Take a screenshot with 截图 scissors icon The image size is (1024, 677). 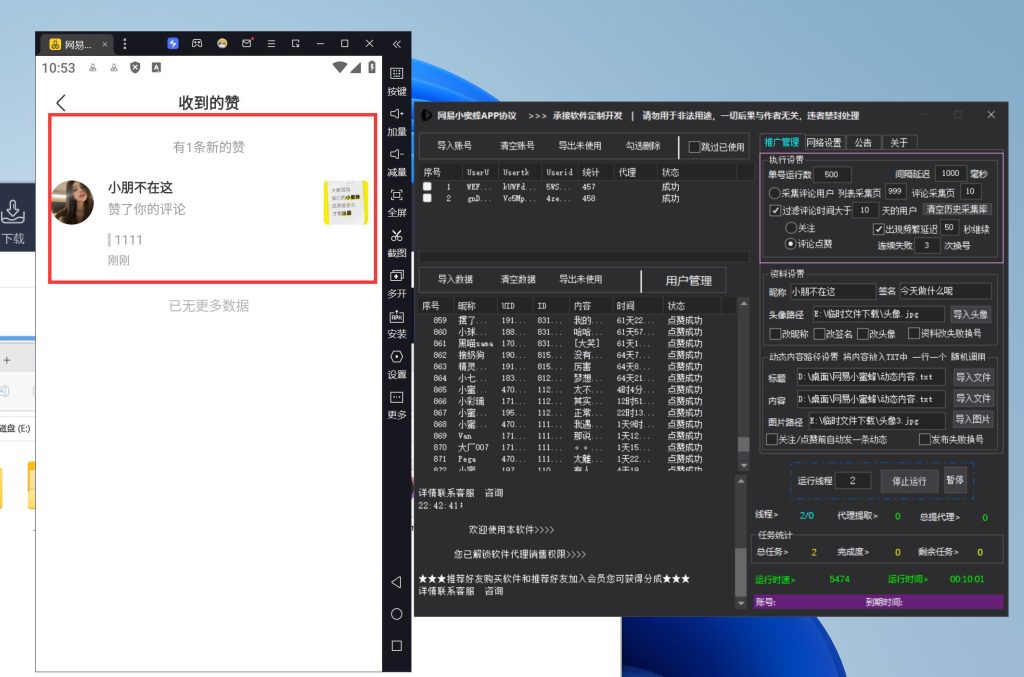(x=397, y=236)
